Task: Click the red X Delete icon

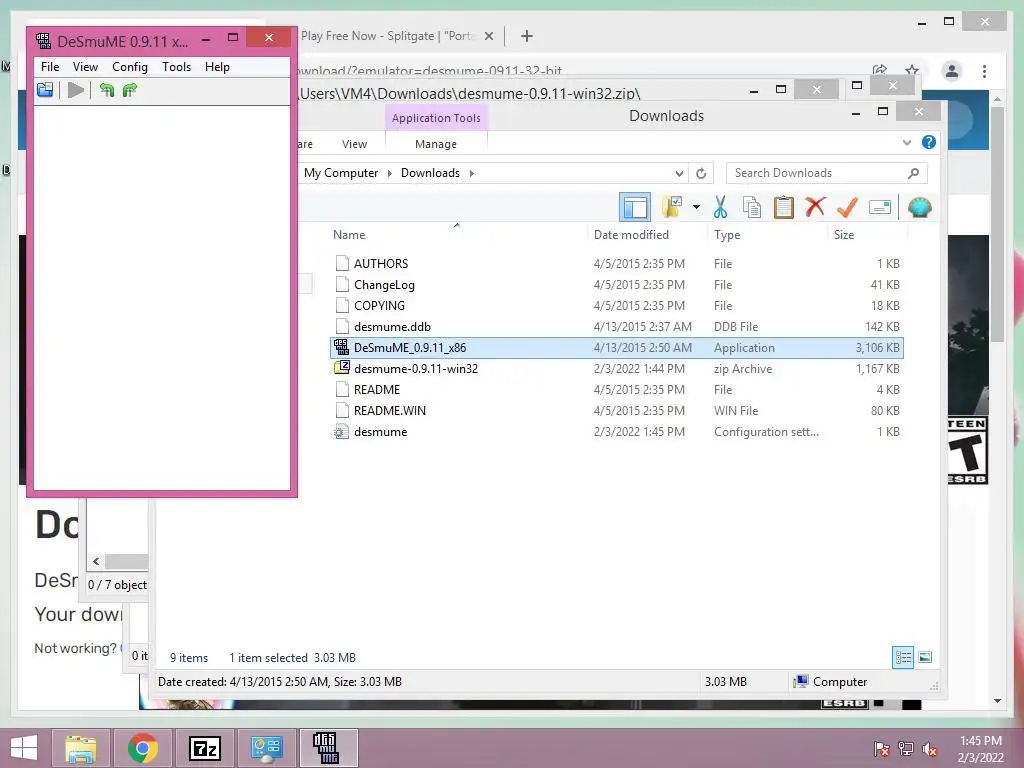Action: (815, 207)
